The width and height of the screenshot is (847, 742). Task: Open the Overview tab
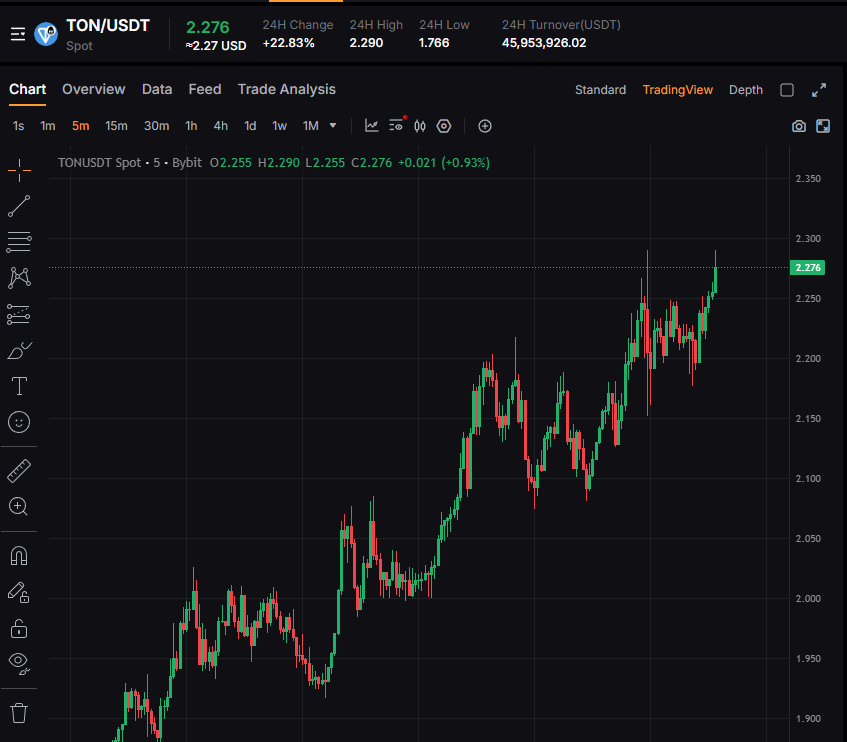click(x=93, y=89)
